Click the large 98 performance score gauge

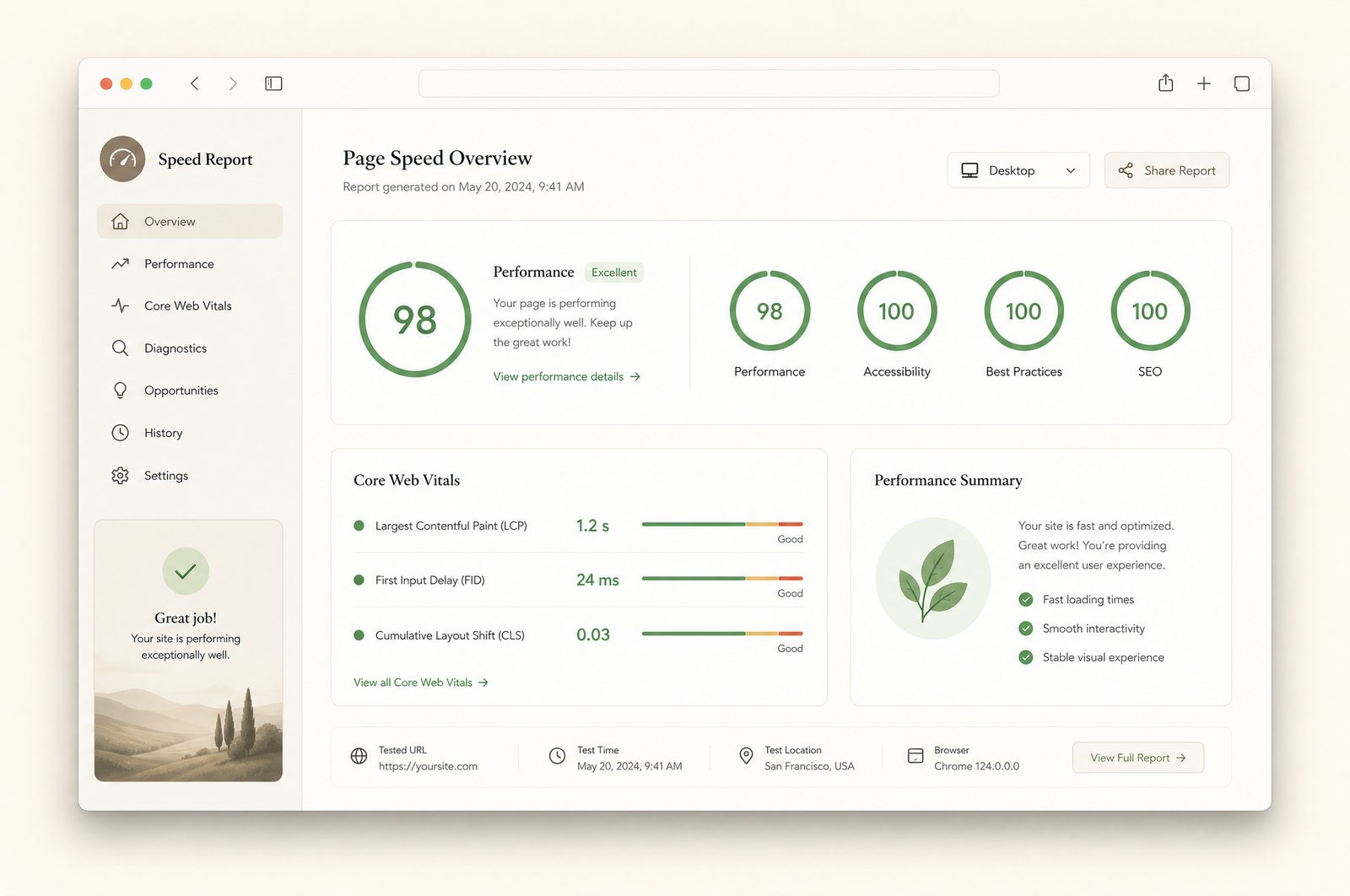tap(415, 319)
